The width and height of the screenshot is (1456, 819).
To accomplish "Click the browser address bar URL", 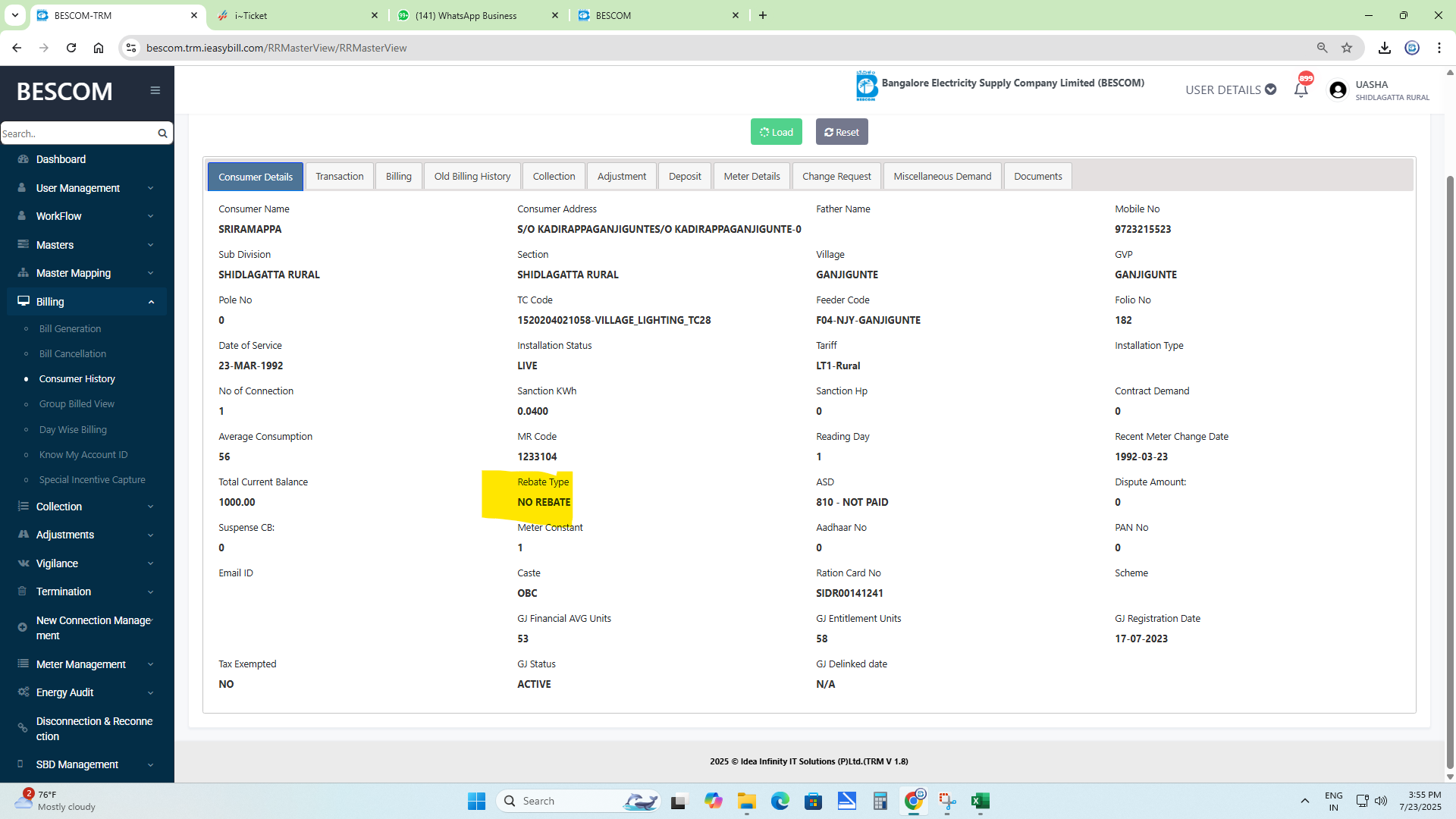I will pyautogui.click(x=276, y=48).
